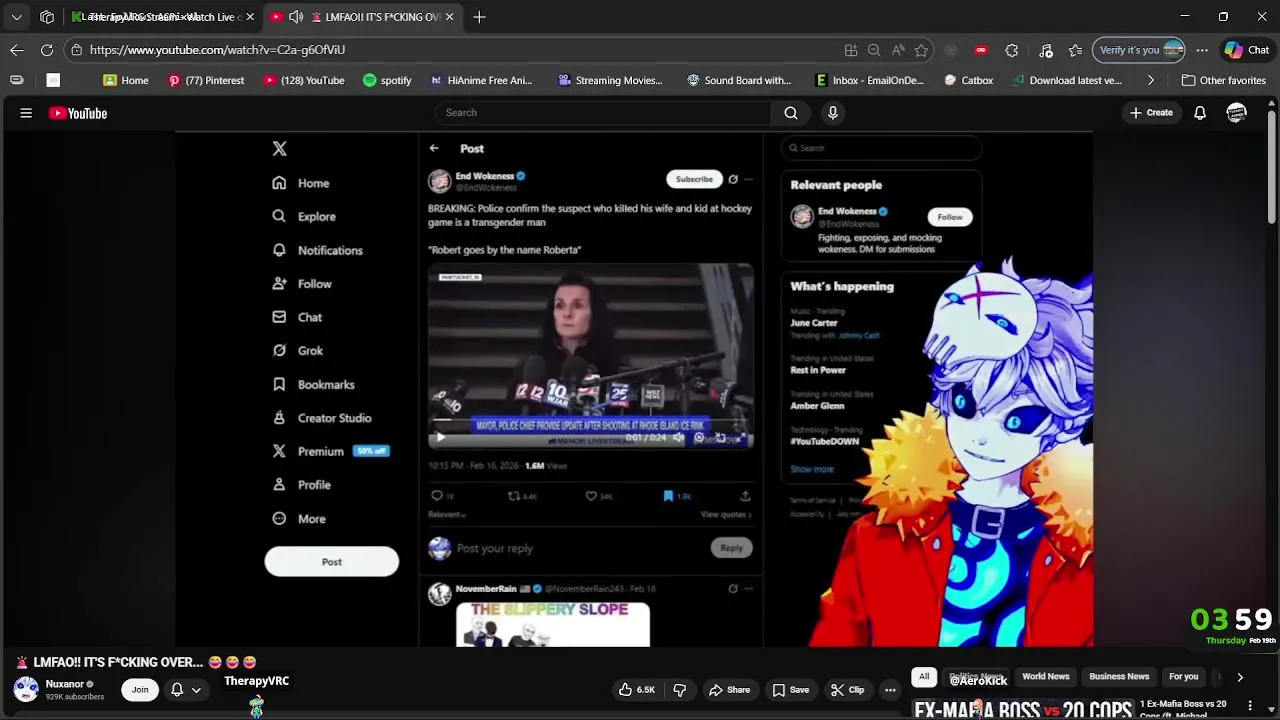Dislike the video
This screenshot has width=1280, height=720.
[680, 690]
